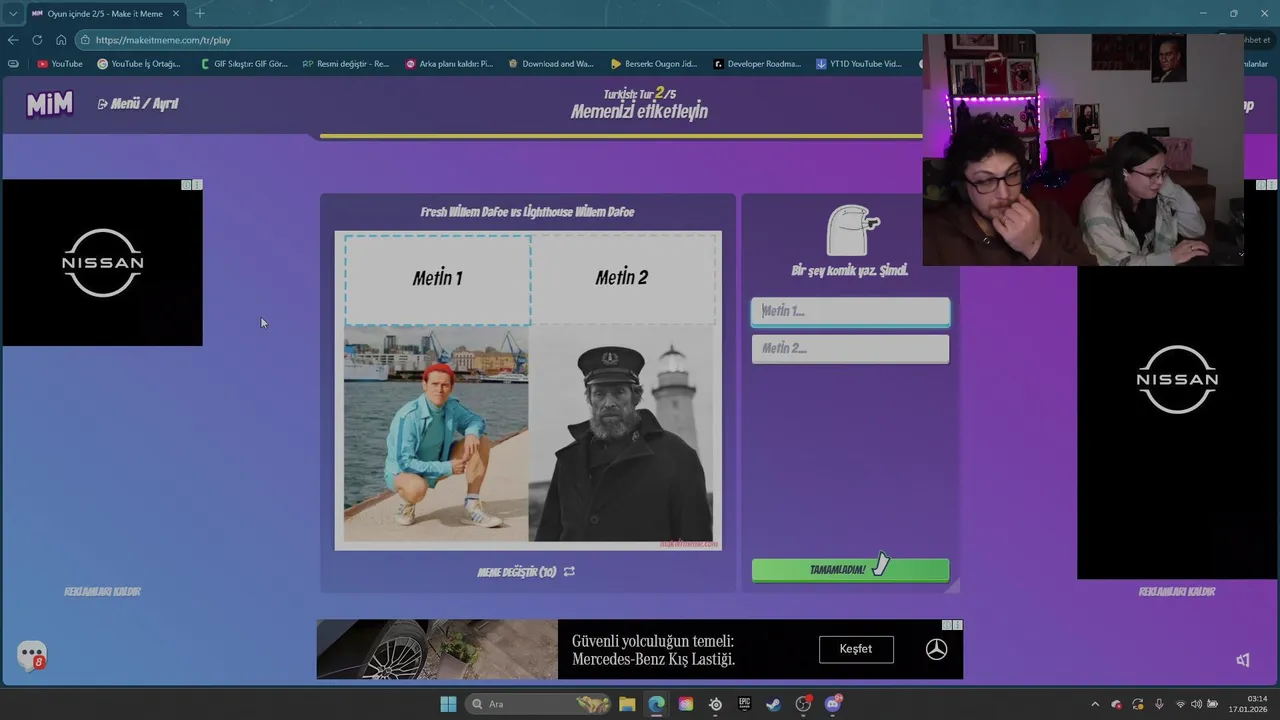Focus the Metin 1 input field
Screen dimensions: 1280x720
850,311
